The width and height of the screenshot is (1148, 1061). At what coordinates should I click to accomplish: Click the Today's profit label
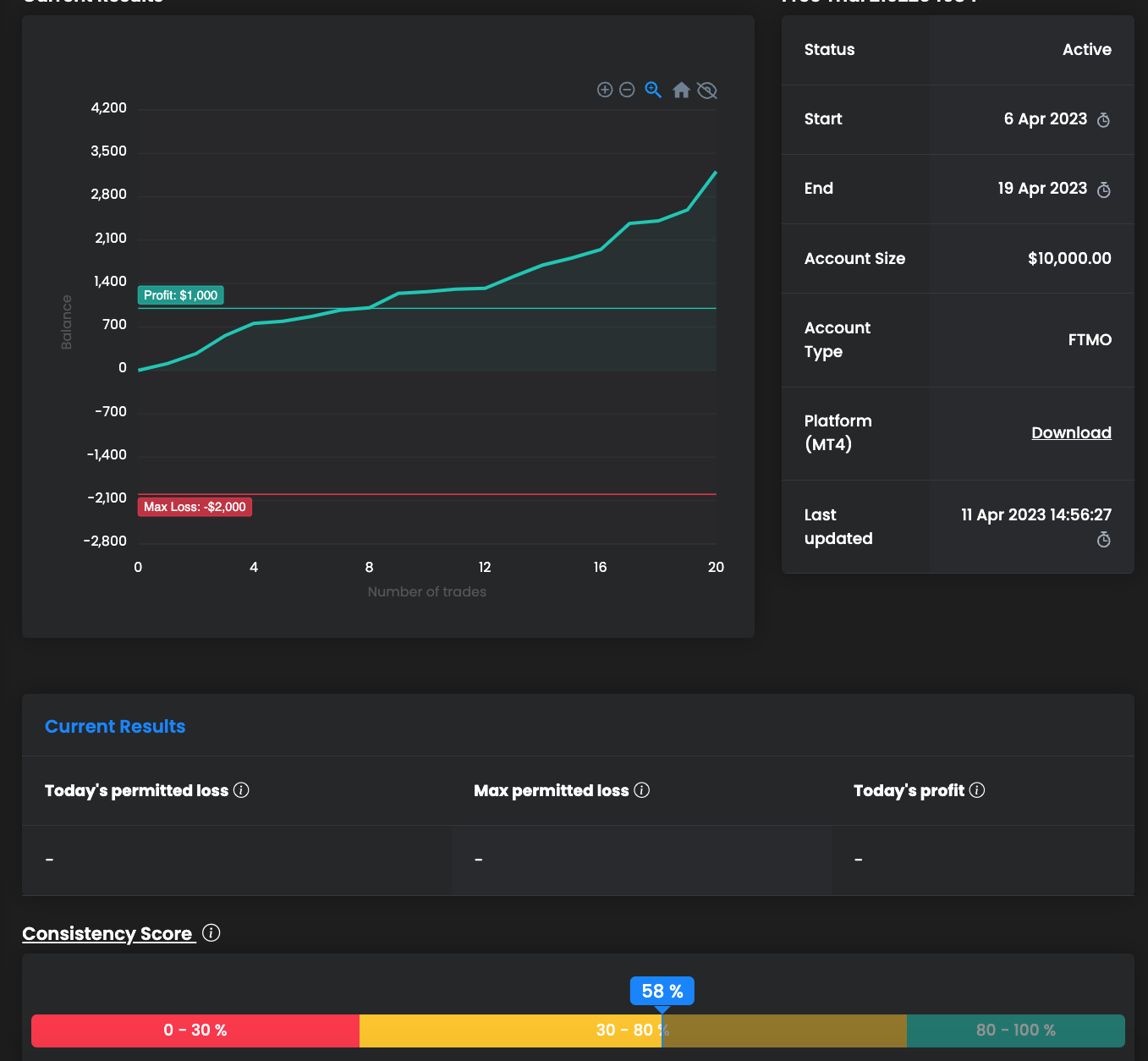(909, 790)
